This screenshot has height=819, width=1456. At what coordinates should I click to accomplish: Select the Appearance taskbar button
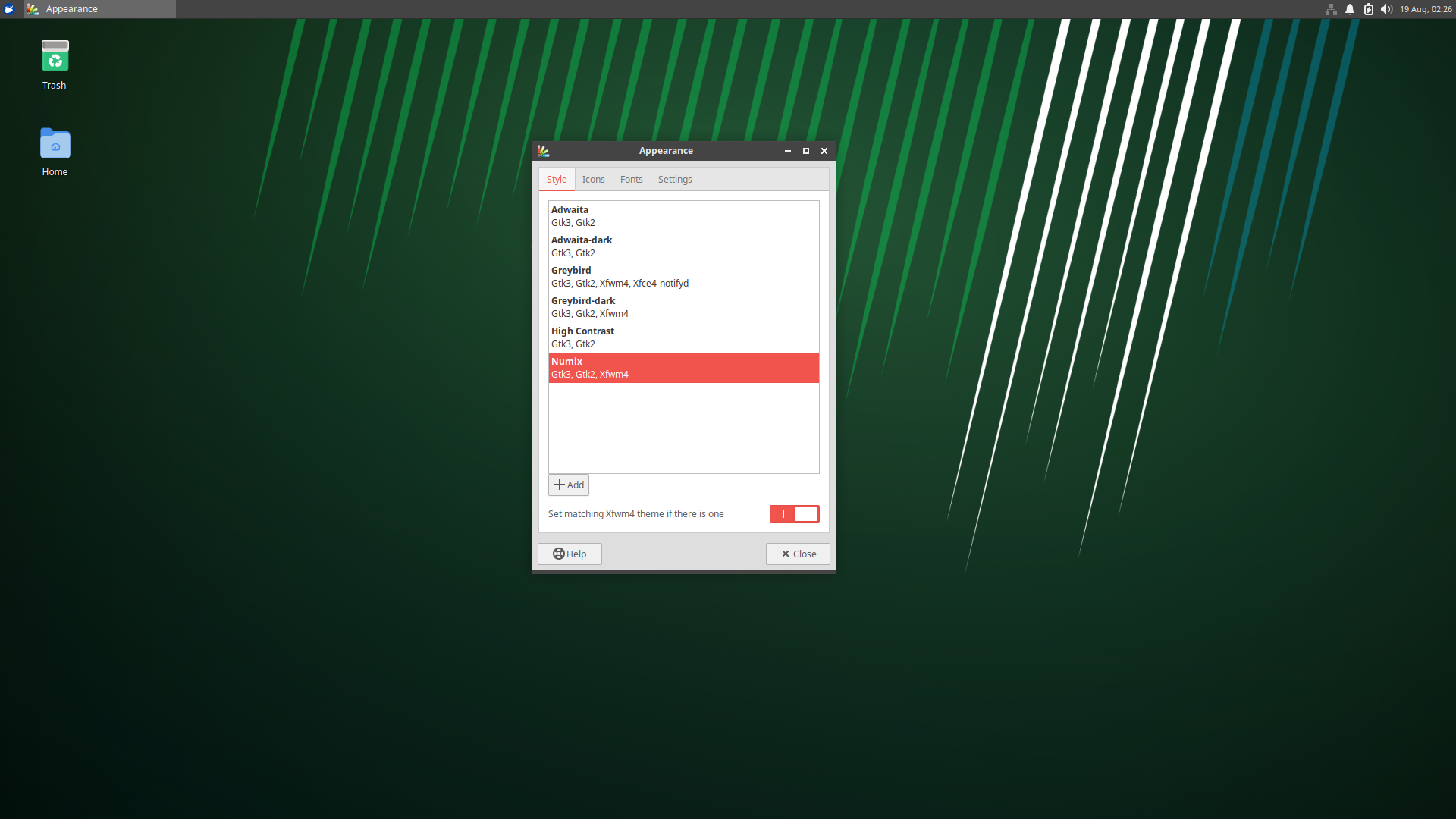pyautogui.click(x=100, y=9)
